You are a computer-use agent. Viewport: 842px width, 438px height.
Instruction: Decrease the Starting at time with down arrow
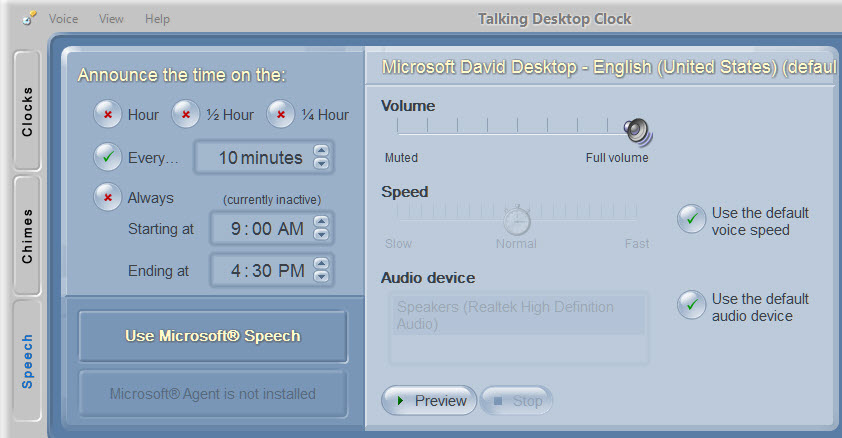pyautogui.click(x=321, y=234)
